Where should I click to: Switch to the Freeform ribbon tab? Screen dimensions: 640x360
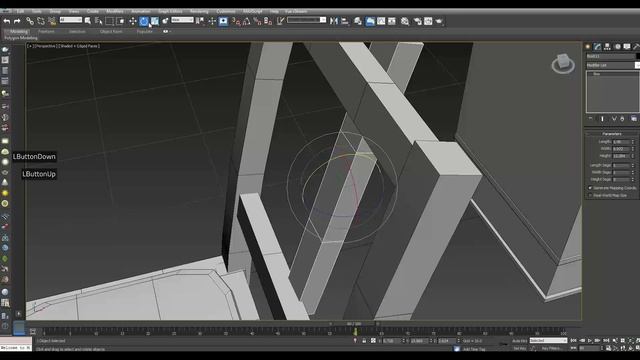(46, 31)
